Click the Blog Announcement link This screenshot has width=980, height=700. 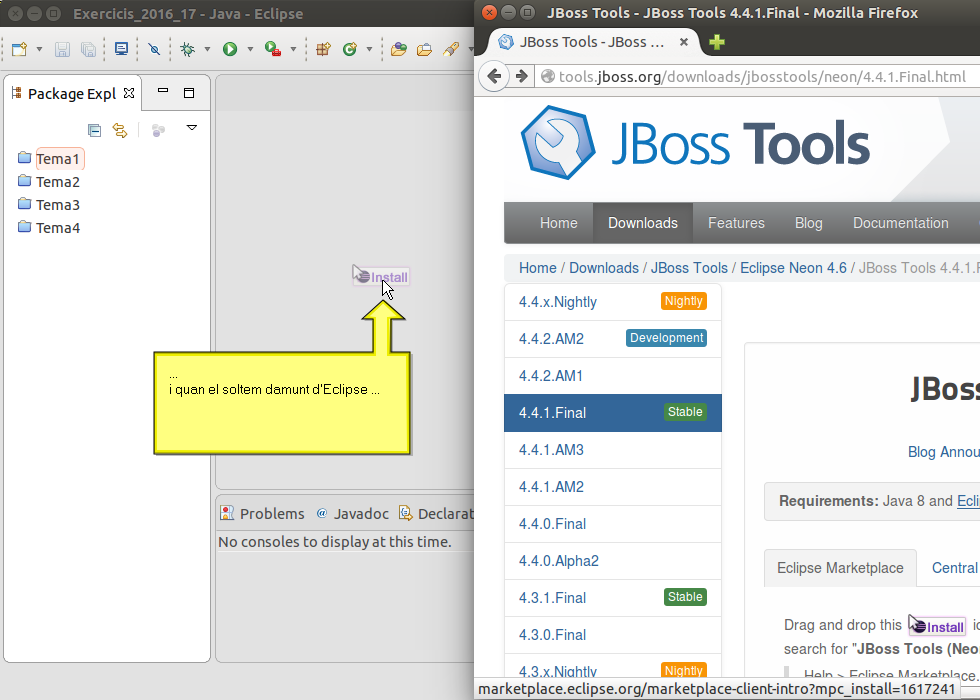click(x=944, y=452)
